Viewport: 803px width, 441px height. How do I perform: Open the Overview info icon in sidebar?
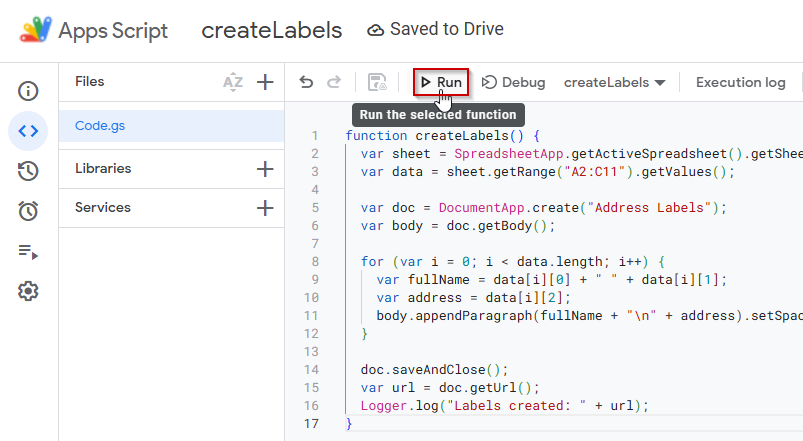click(28, 91)
